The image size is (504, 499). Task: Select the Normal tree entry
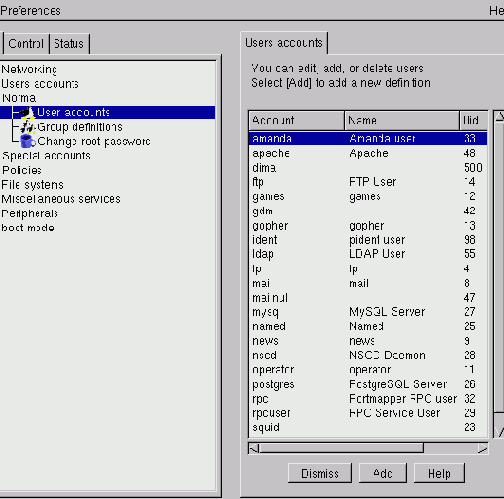tap(19, 98)
